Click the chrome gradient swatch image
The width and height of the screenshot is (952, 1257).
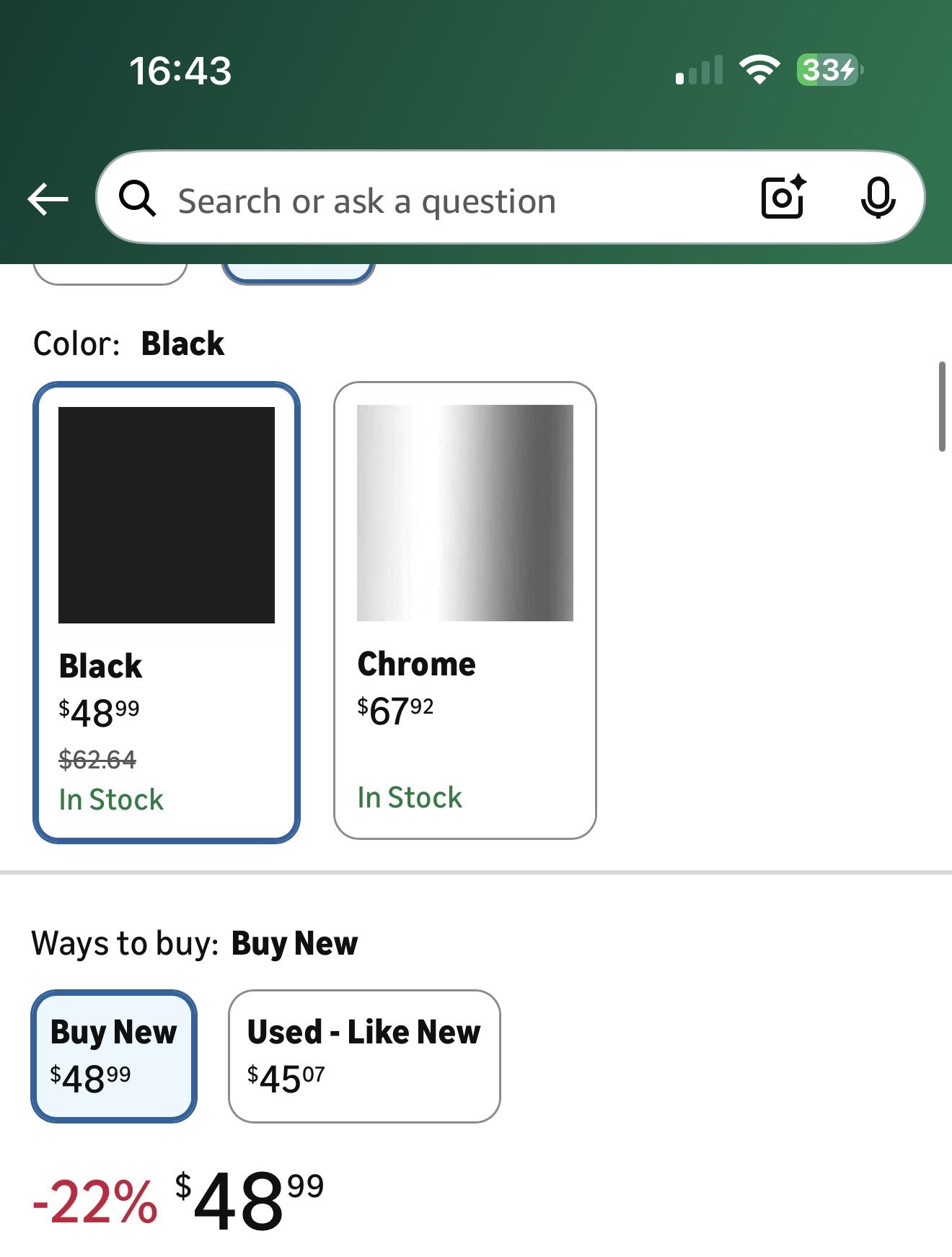tap(465, 513)
